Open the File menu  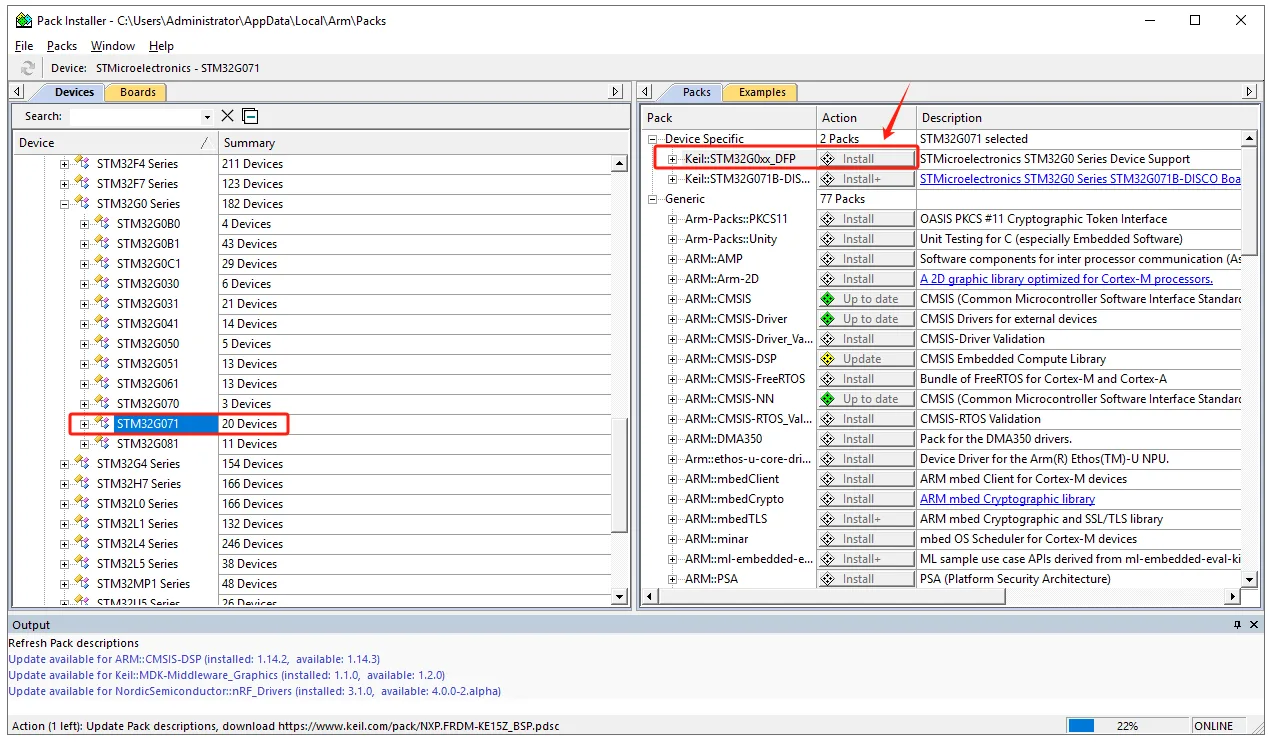(x=24, y=46)
